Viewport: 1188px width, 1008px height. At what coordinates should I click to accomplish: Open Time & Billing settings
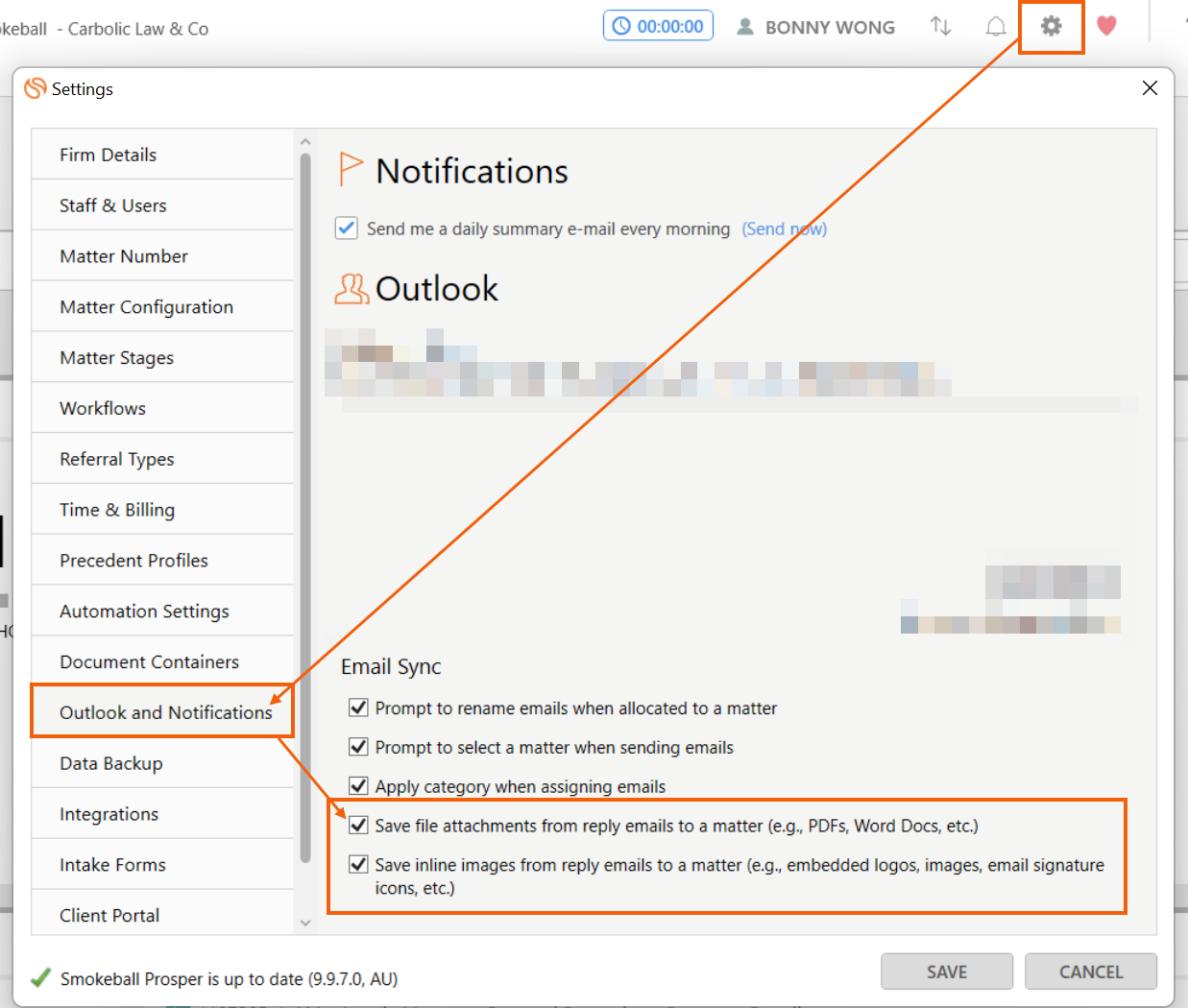tap(162, 510)
